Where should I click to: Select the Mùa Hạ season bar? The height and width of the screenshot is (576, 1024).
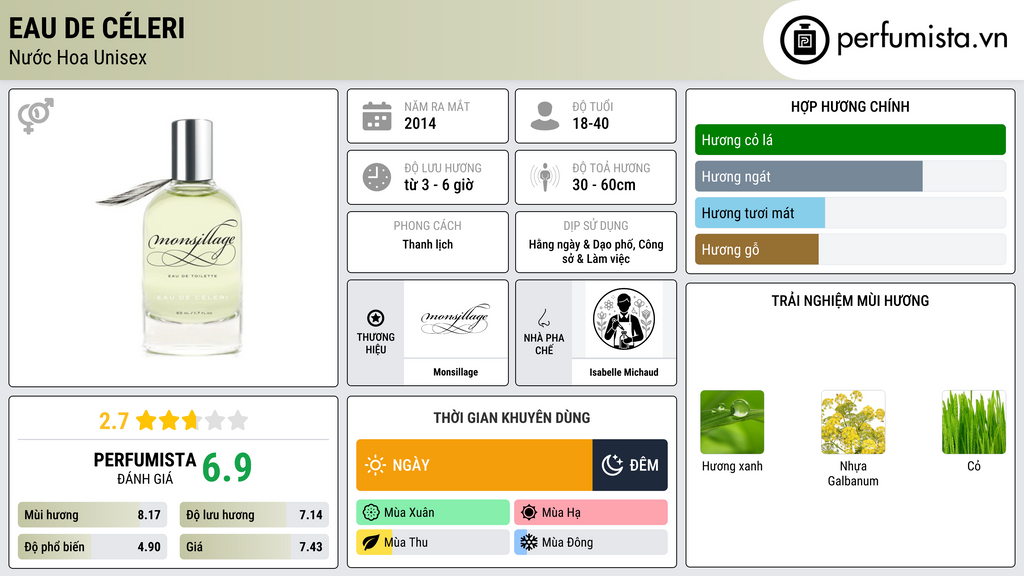coord(591,513)
